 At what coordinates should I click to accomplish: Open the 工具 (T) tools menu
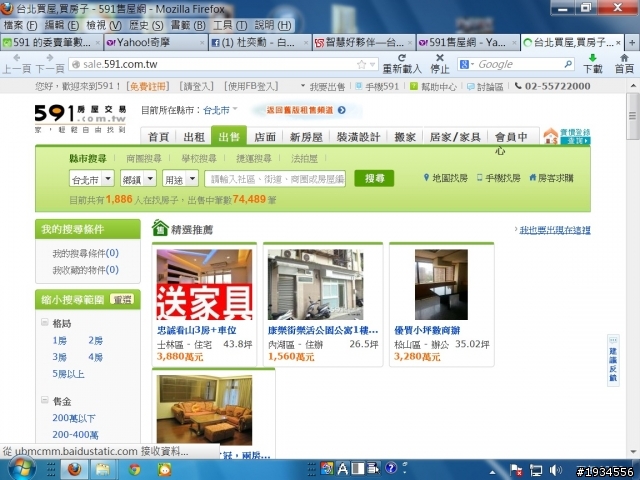click(x=230, y=26)
